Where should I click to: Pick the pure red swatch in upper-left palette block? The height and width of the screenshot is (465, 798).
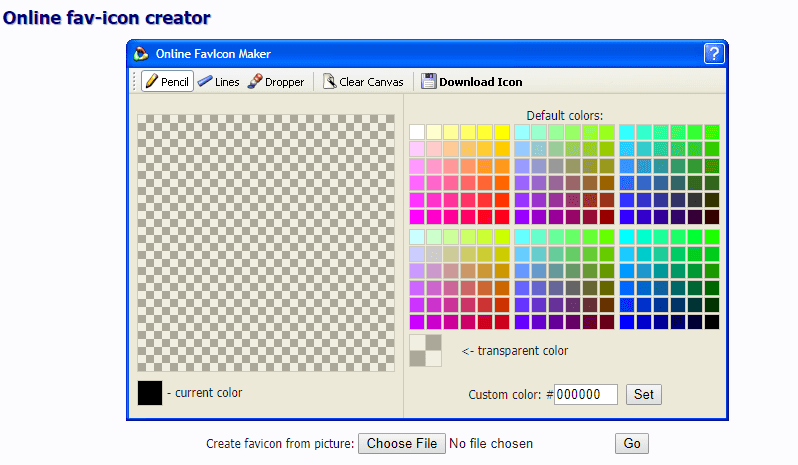(x=502, y=217)
